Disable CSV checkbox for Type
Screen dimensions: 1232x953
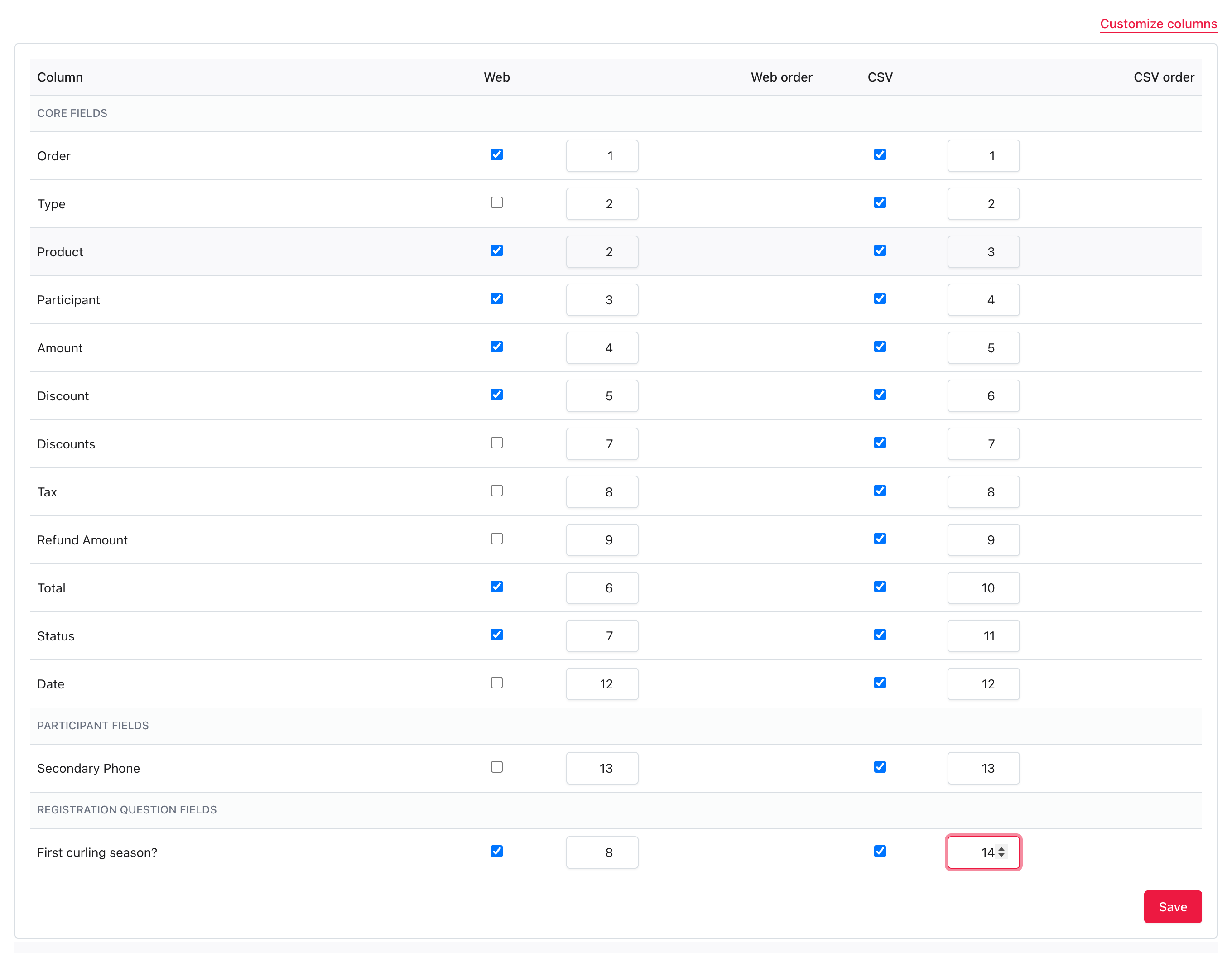point(880,202)
